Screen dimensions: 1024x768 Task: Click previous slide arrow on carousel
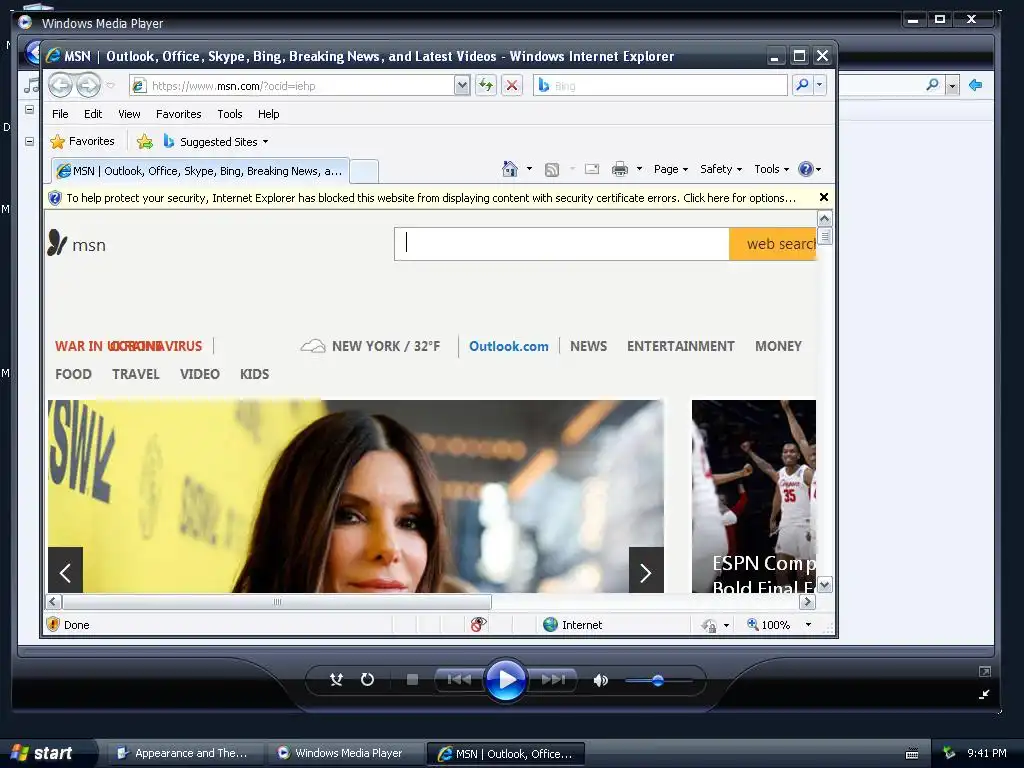[x=65, y=570]
